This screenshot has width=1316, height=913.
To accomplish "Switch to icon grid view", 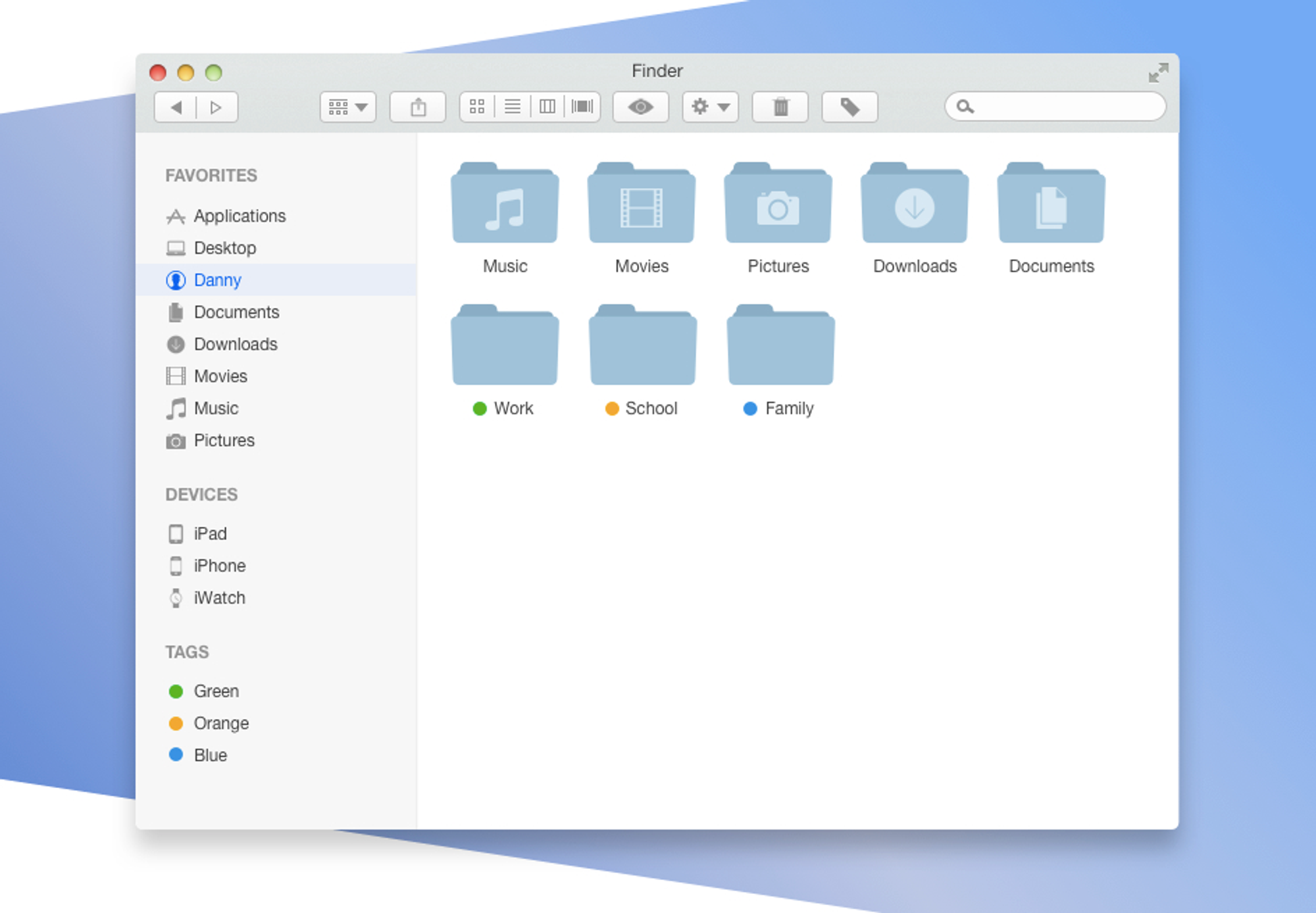I will [x=477, y=107].
